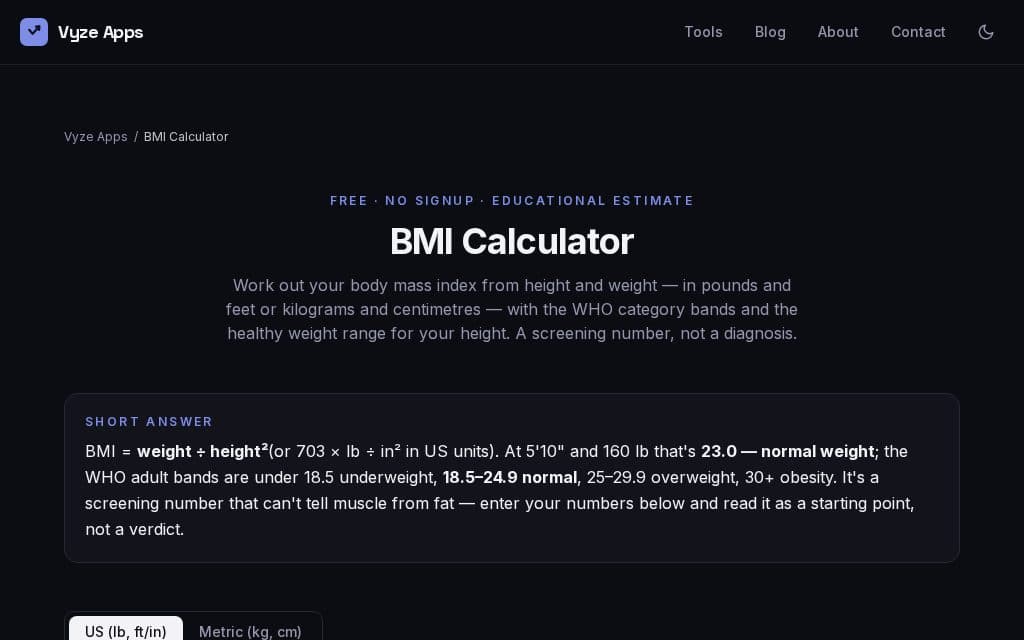
Task: Toggle dark mode with the moon icon
Action: coord(985,32)
